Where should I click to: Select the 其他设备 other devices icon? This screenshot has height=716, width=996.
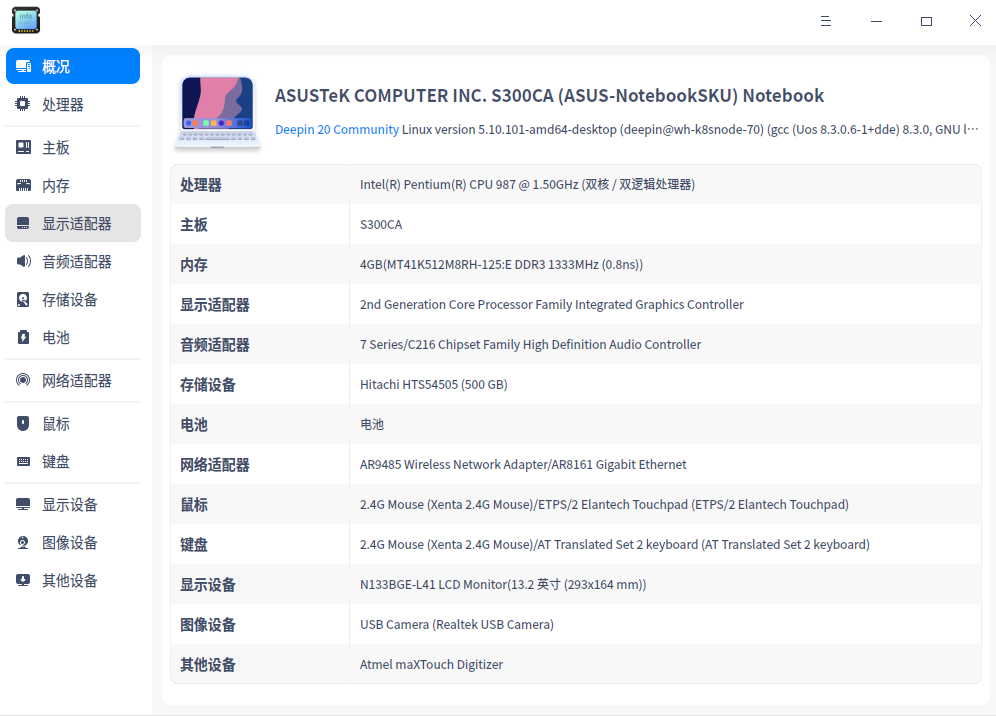pyautogui.click(x=22, y=580)
